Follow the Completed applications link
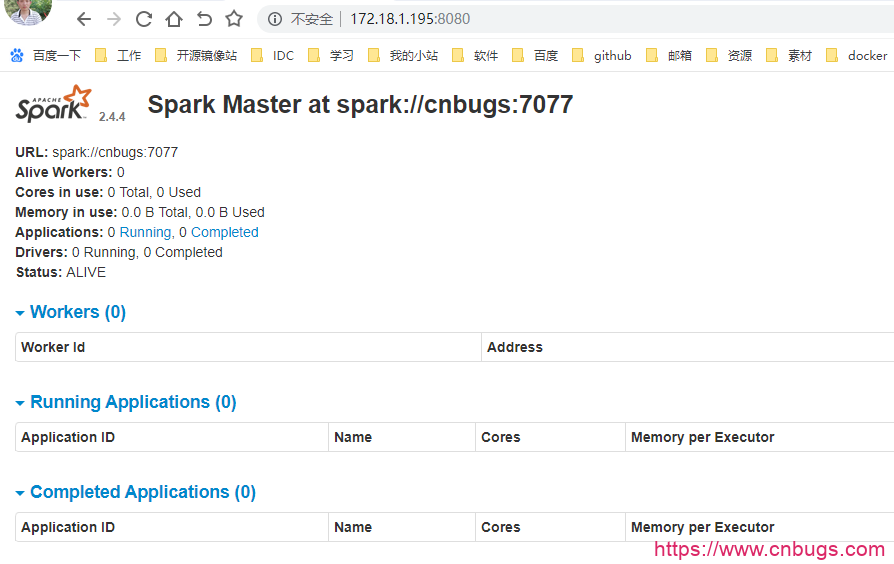The height and width of the screenshot is (564, 894). point(224,232)
